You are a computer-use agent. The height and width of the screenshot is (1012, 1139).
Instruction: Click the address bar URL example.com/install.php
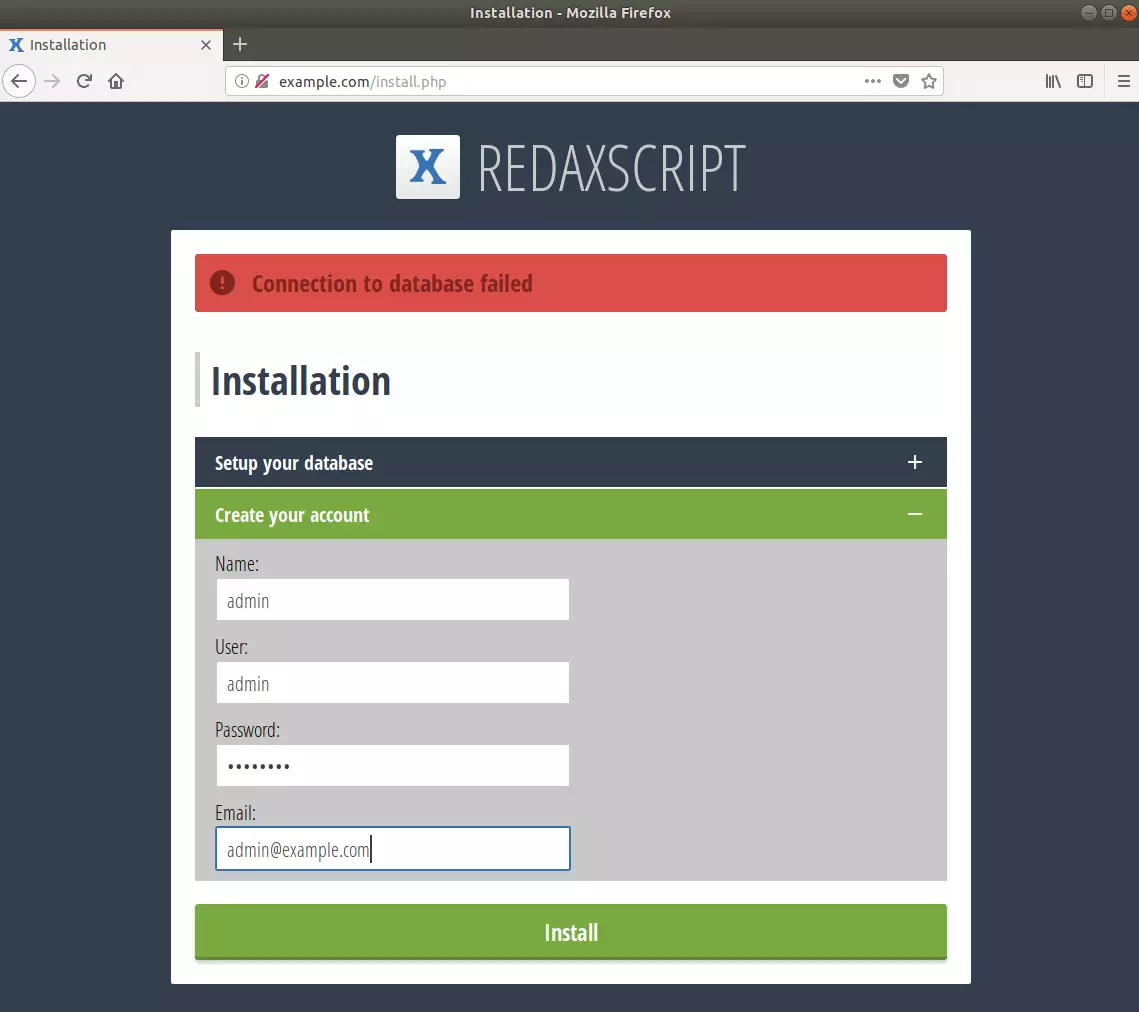362,81
